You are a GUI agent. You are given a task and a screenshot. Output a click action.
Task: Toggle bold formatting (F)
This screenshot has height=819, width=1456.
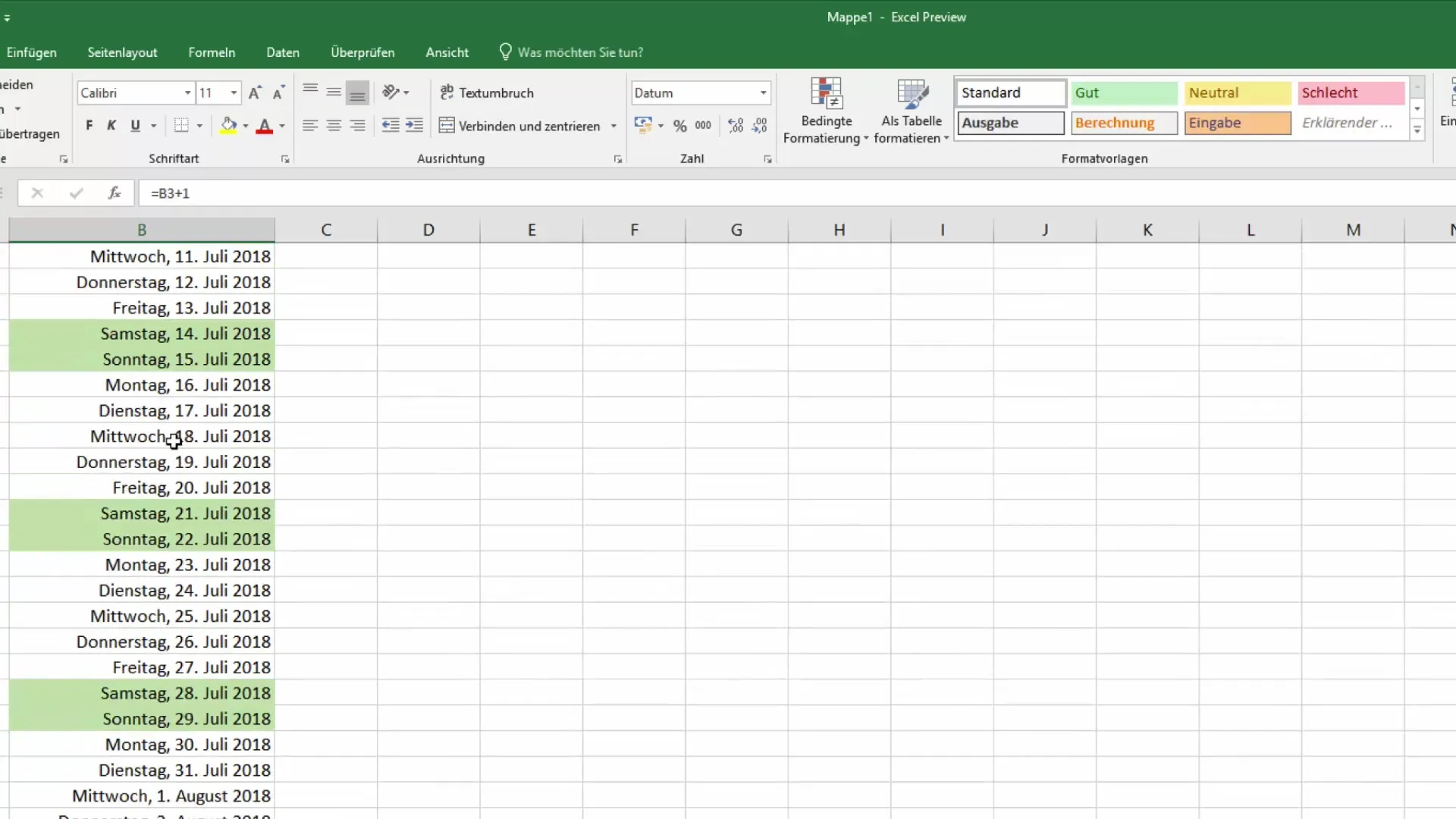89,126
